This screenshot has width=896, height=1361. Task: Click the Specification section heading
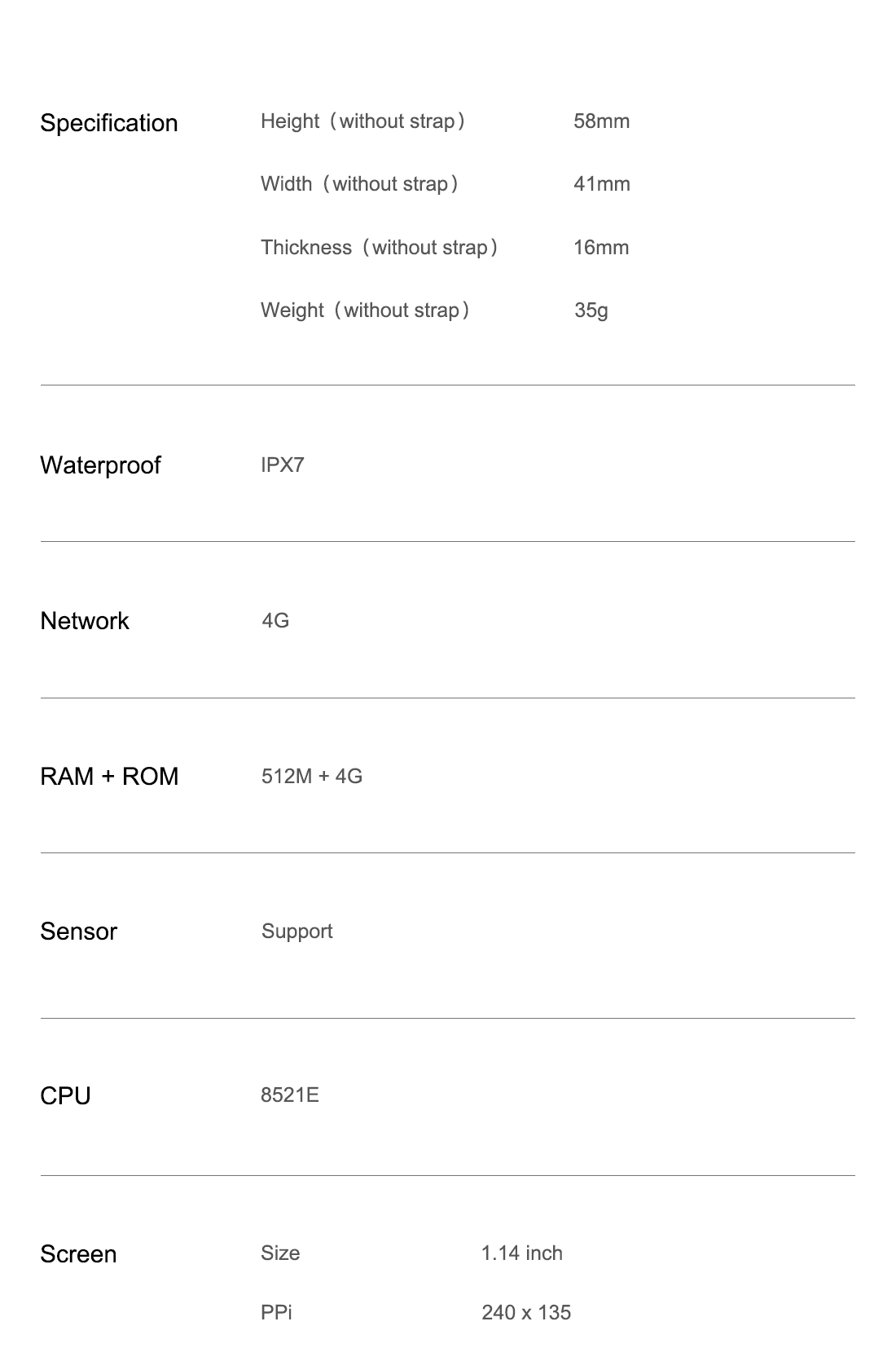109,123
